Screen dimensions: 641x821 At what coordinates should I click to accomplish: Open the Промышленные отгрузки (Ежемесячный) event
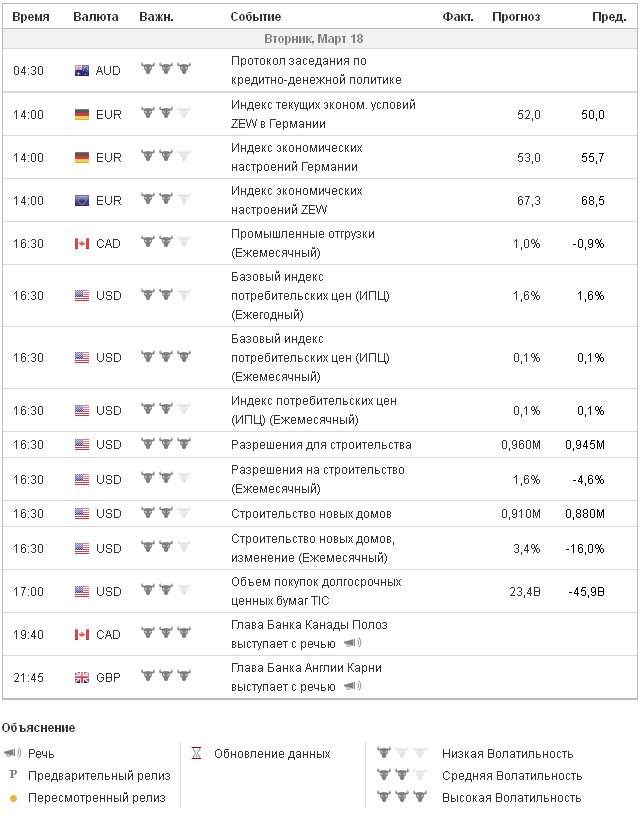pos(302,243)
